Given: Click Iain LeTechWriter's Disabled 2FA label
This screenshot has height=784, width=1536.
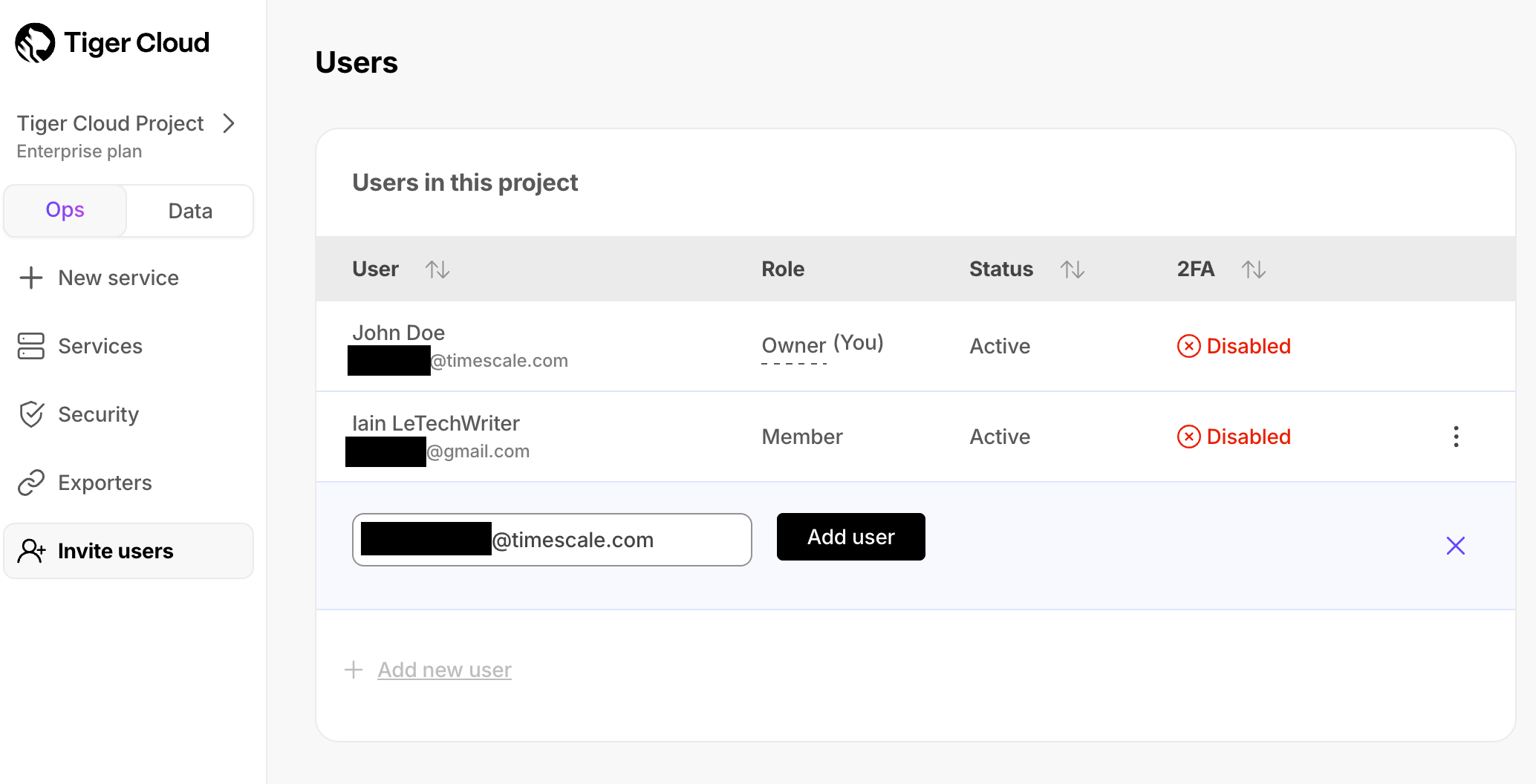Looking at the screenshot, I should (1249, 437).
